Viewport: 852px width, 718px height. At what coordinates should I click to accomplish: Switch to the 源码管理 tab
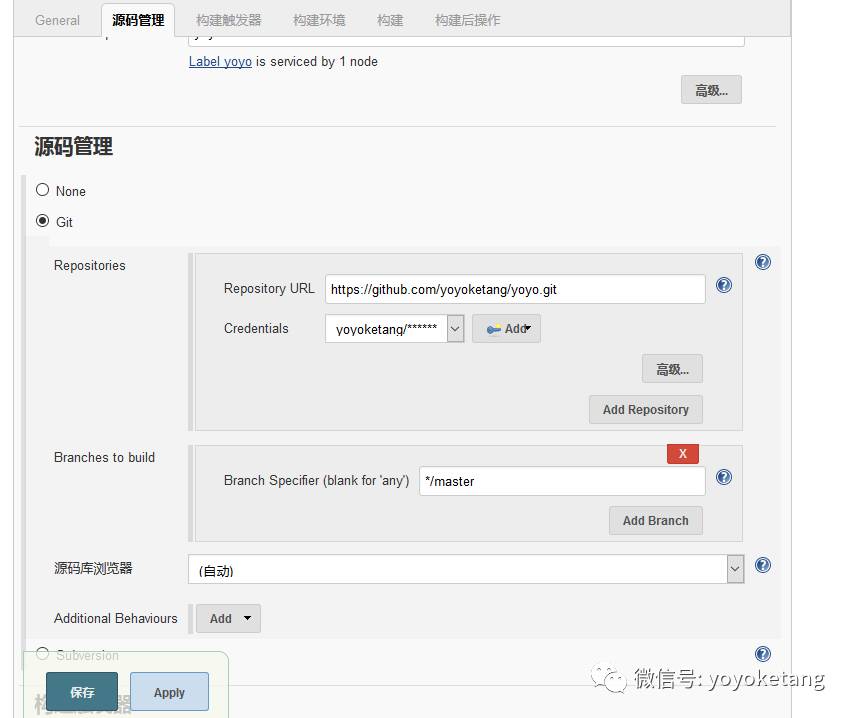tap(138, 21)
